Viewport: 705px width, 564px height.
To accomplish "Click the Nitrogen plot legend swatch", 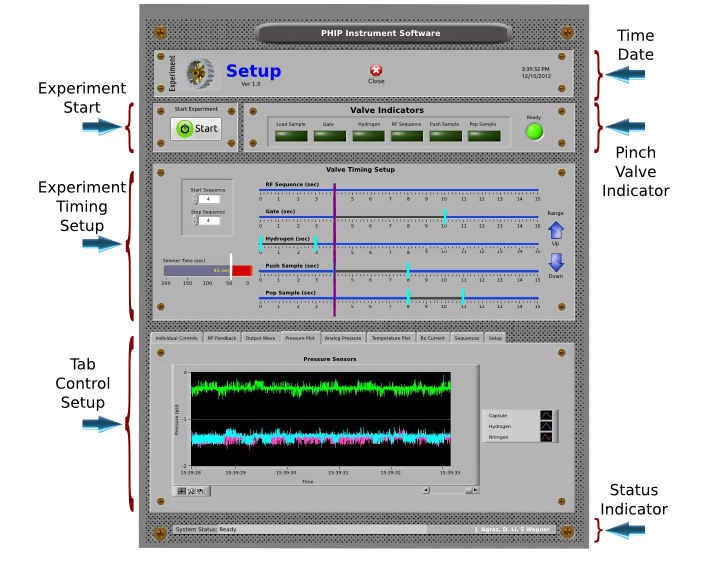I will [546, 437].
